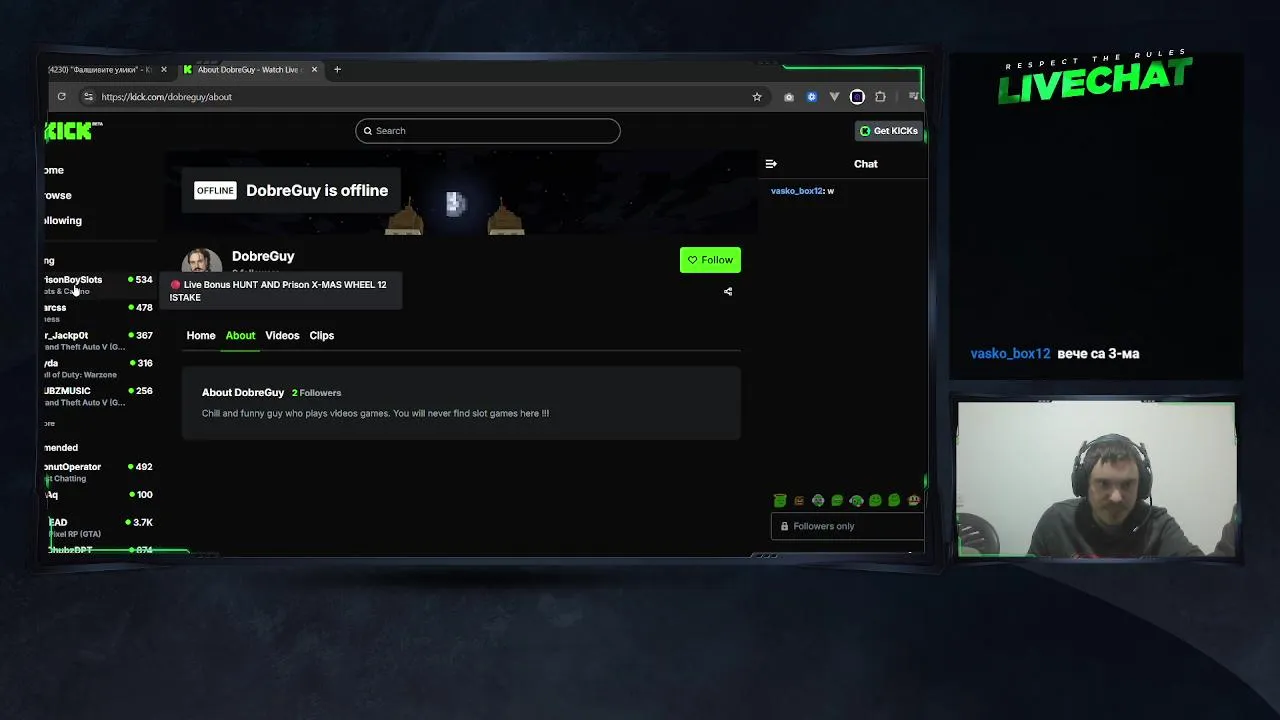Click the lock icon in the chat input
The height and width of the screenshot is (720, 1280).
click(784, 526)
